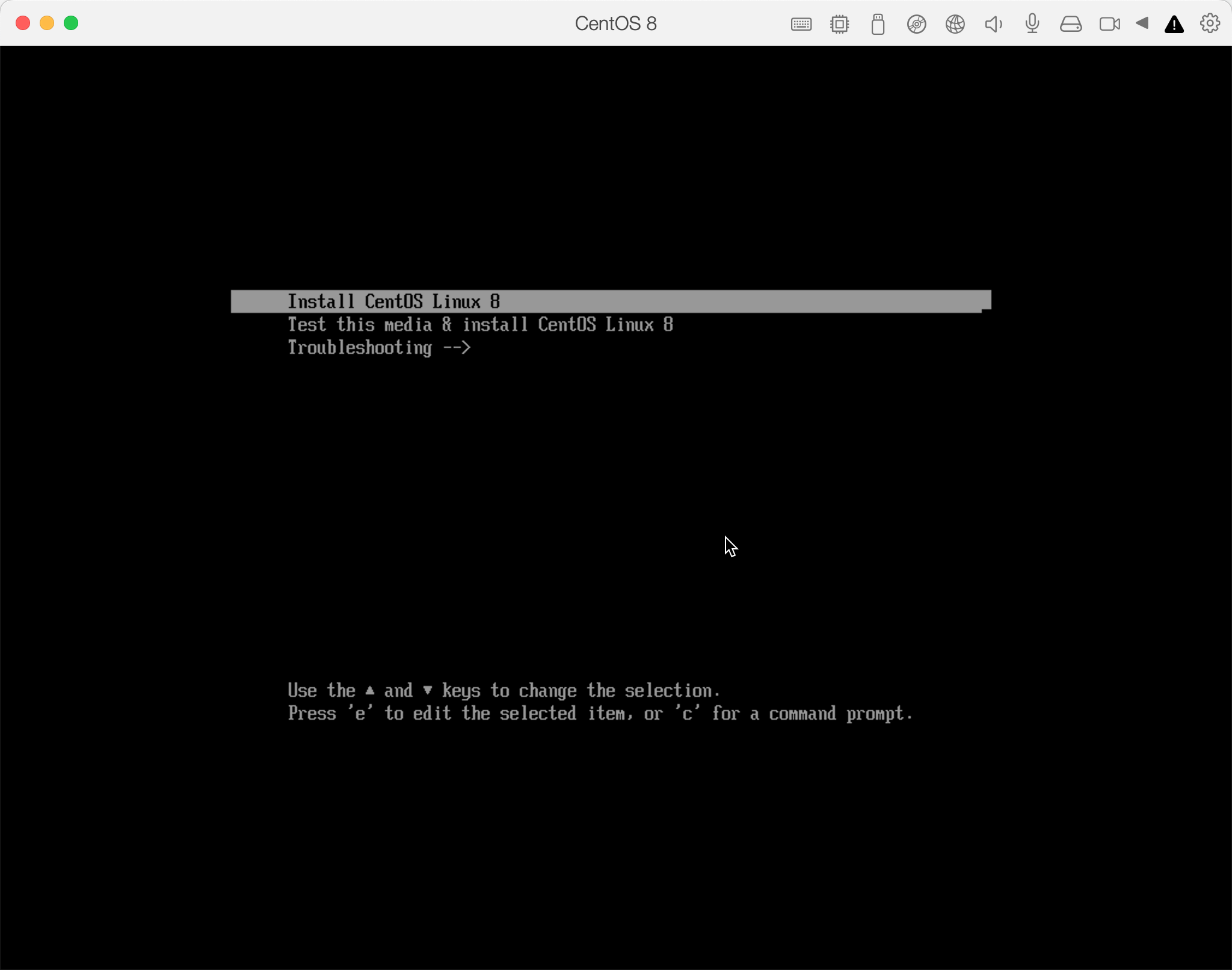Select Test this media & install entry
The width and height of the screenshot is (1232, 970).
480,325
